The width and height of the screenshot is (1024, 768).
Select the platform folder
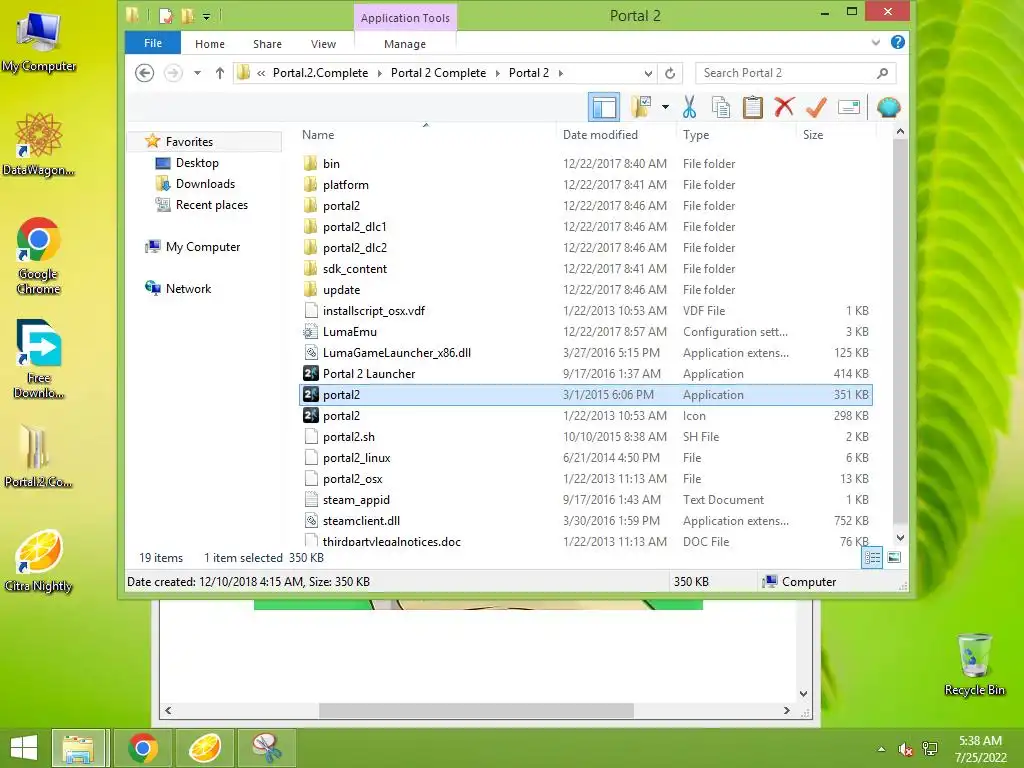point(345,185)
